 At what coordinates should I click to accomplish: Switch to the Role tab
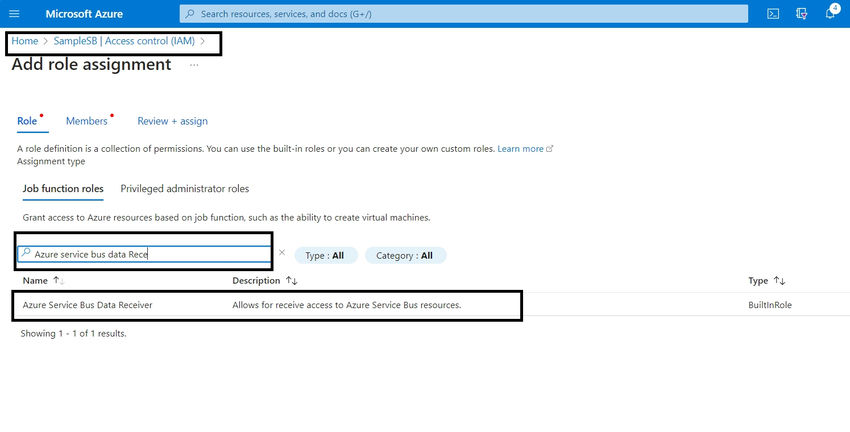coord(27,121)
